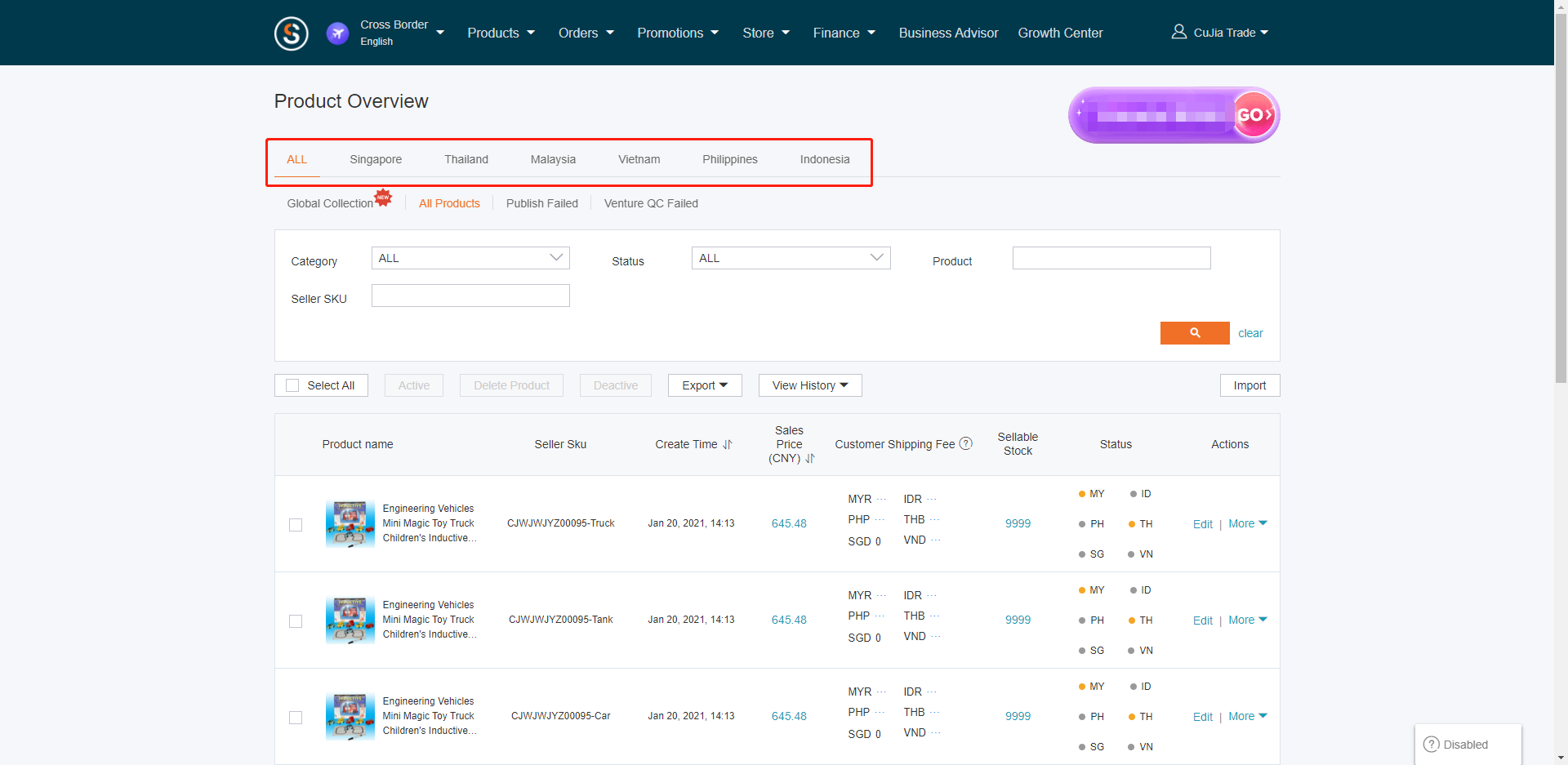Click the circular seller center logo
This screenshot has width=1568, height=765.
[x=292, y=33]
